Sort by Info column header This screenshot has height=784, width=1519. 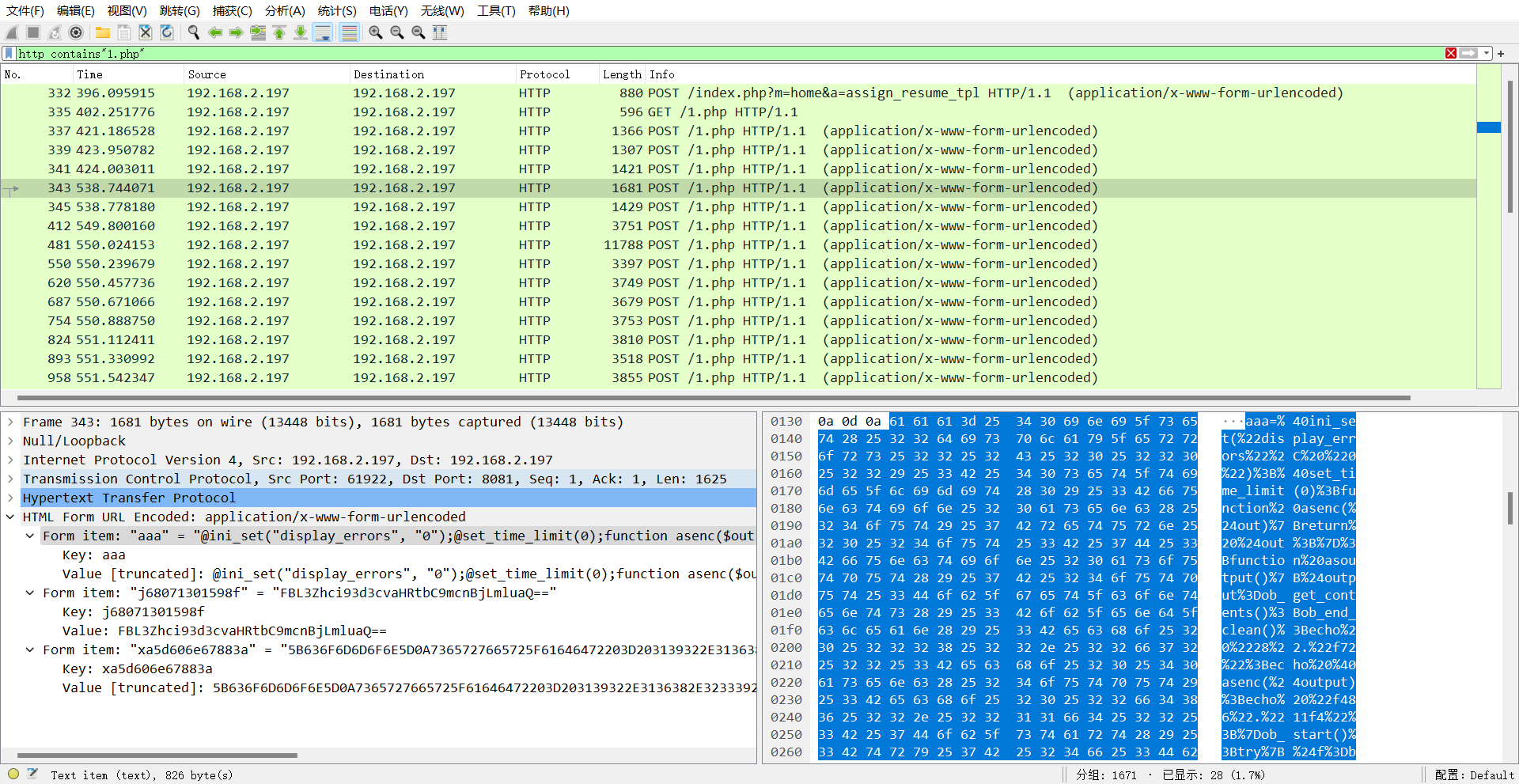click(1060, 74)
